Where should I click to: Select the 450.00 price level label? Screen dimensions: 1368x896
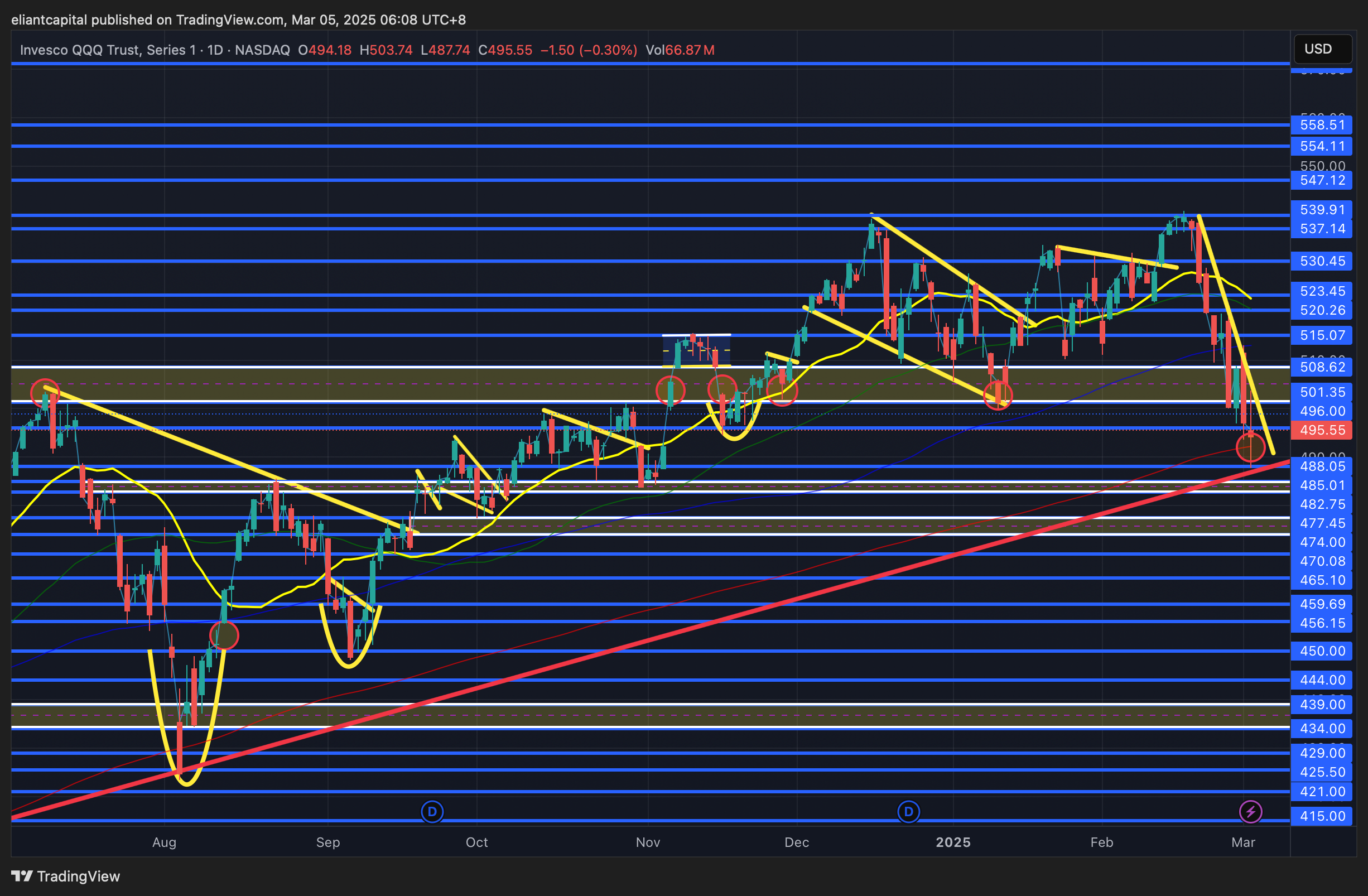tap(1322, 651)
